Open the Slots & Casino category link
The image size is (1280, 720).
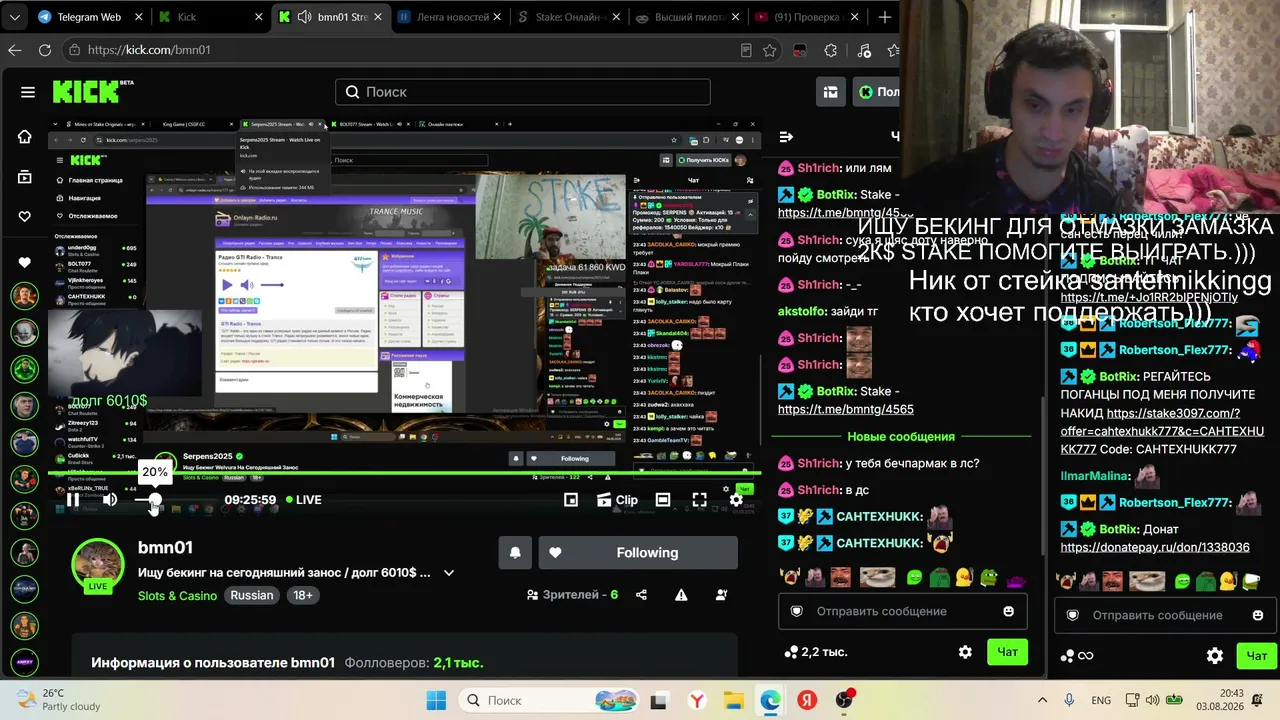pyautogui.click(x=177, y=595)
